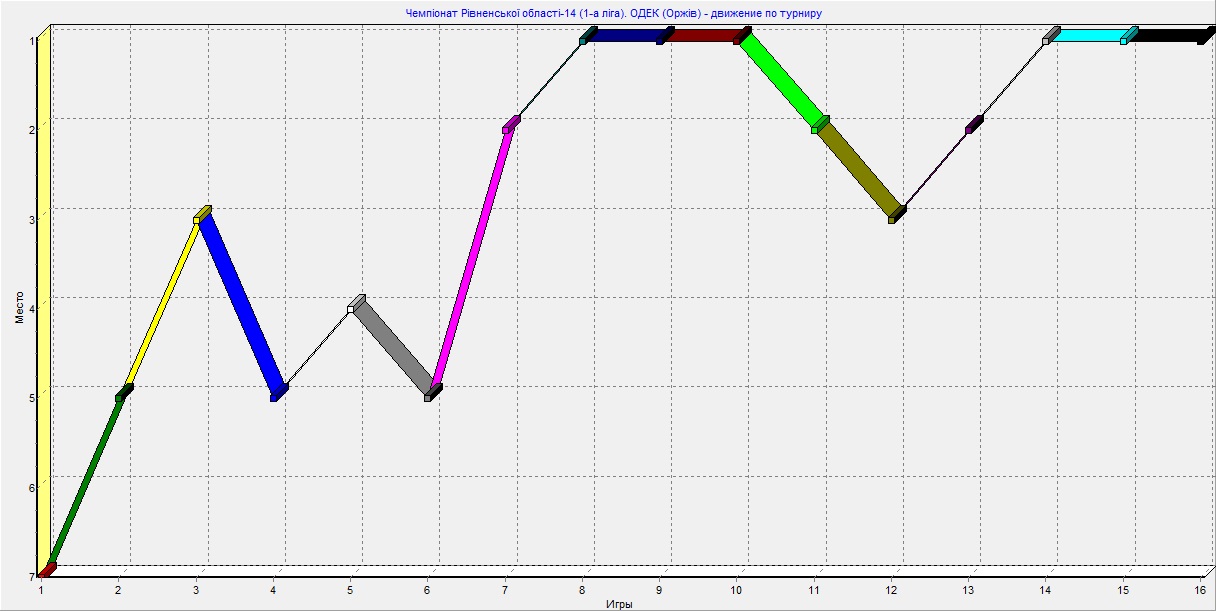Select the olive segment between games 11 and 12

pos(859,169)
